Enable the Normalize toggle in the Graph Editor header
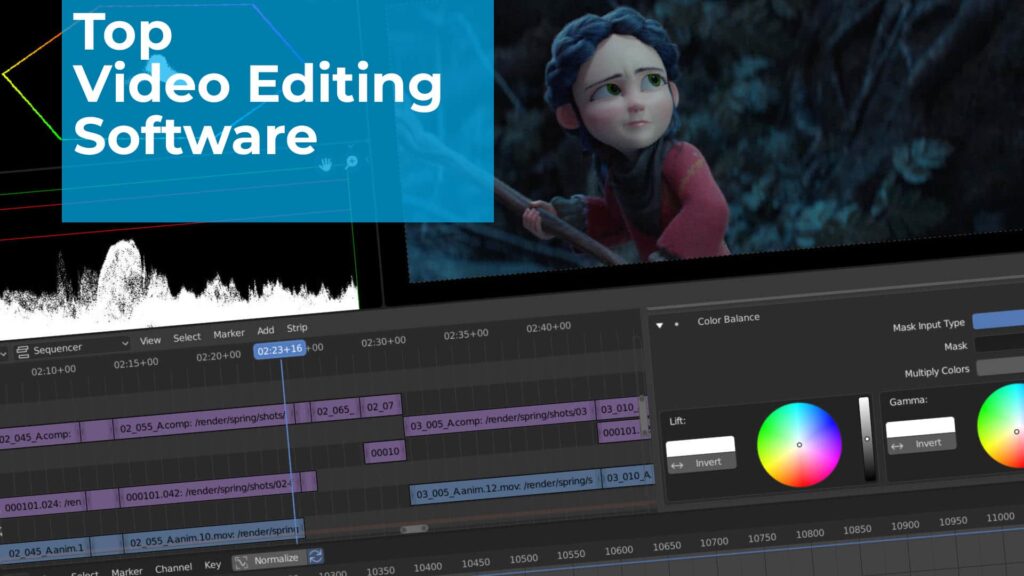Image resolution: width=1024 pixels, height=576 pixels. (276, 559)
